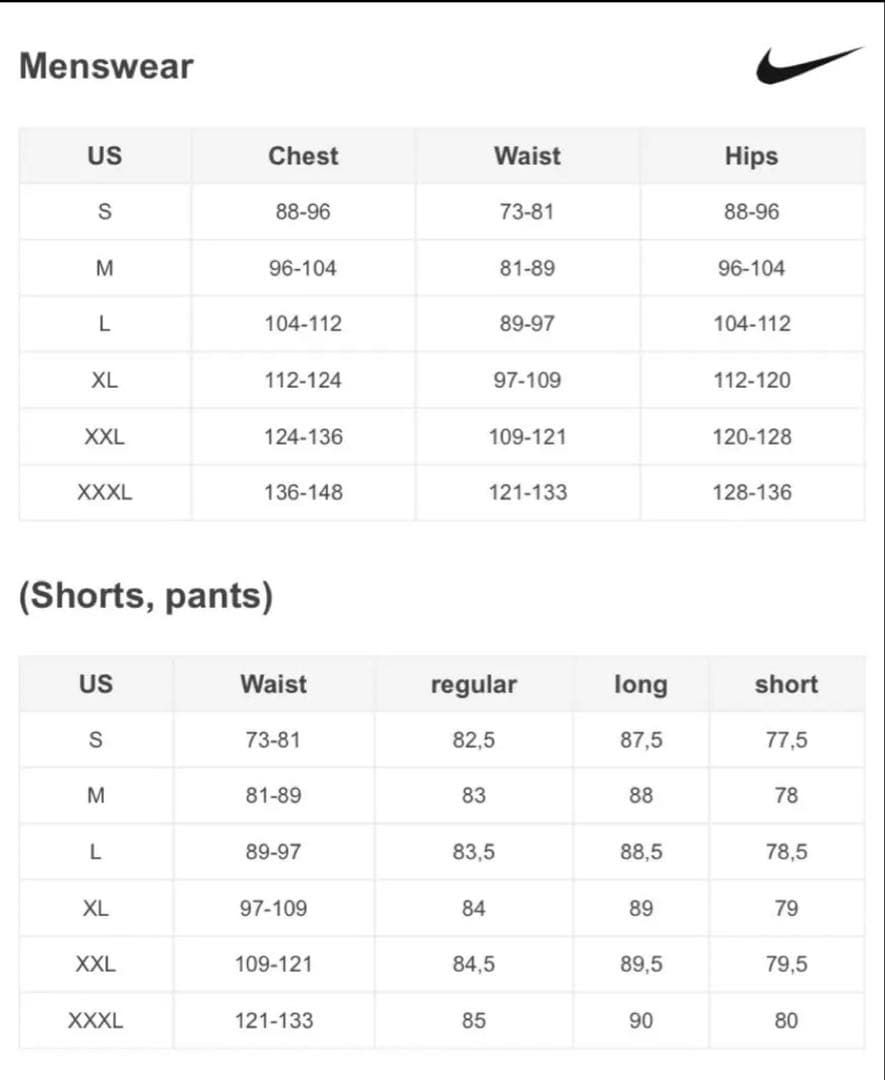Select the Waist header in top table
Screen dimensions: 885x1080
528,156
